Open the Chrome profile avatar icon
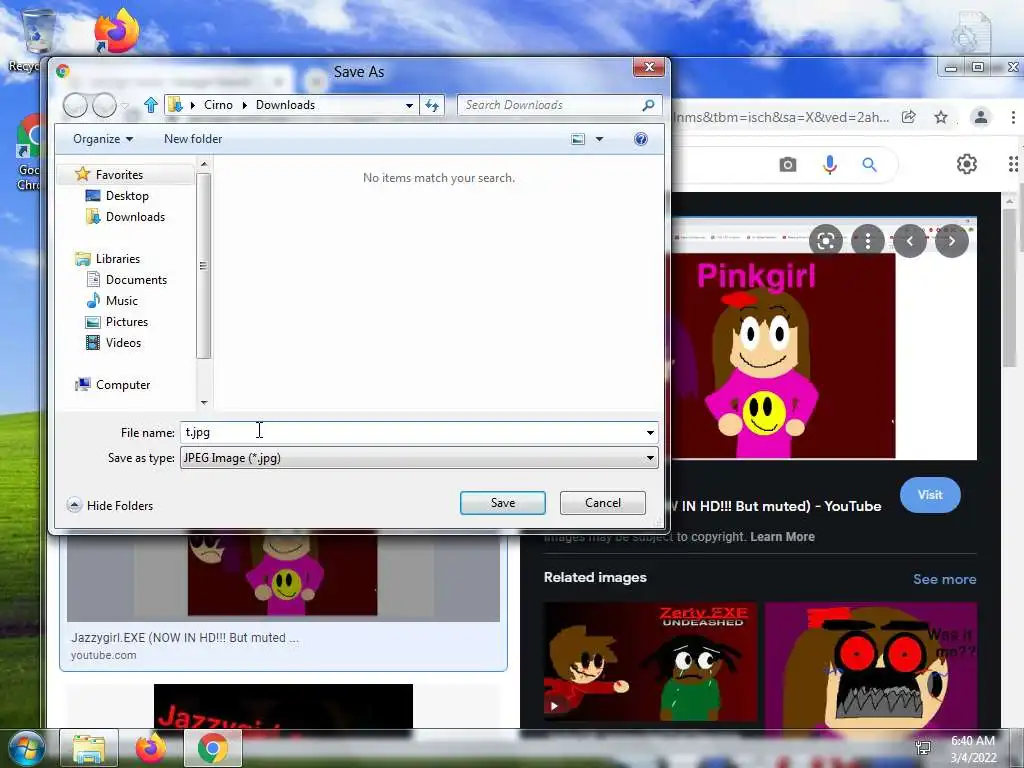Image resolution: width=1024 pixels, height=768 pixels. pyautogui.click(x=981, y=118)
